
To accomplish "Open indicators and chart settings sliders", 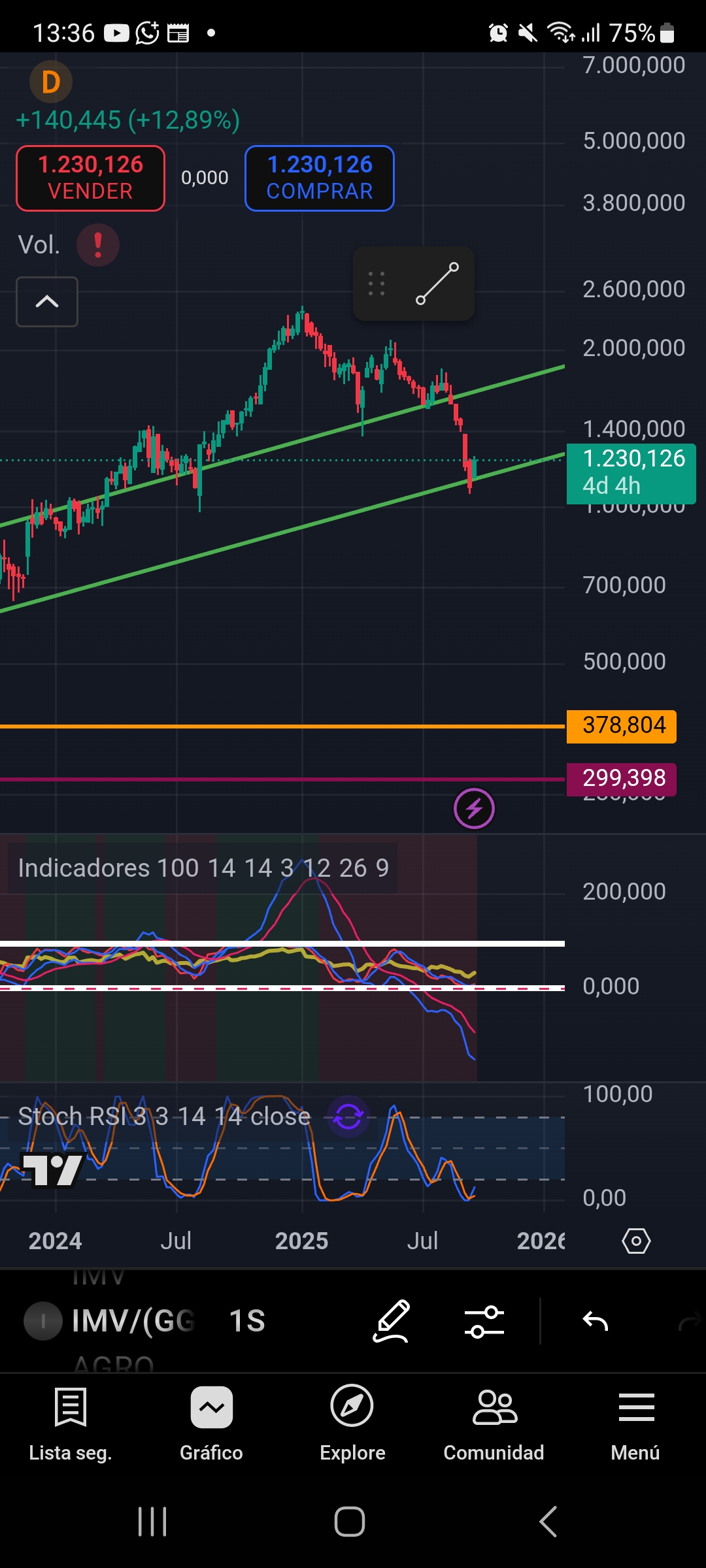I will tap(484, 1321).
